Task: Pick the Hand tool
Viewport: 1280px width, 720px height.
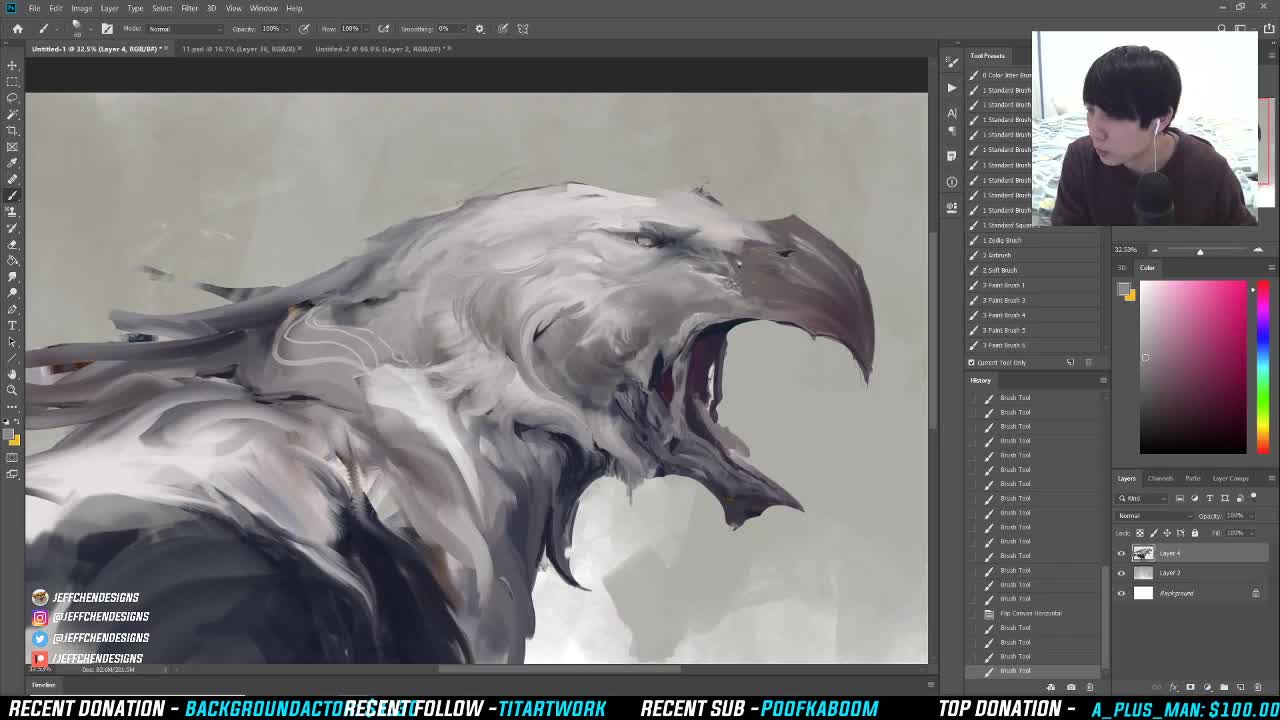Action: pos(13,374)
